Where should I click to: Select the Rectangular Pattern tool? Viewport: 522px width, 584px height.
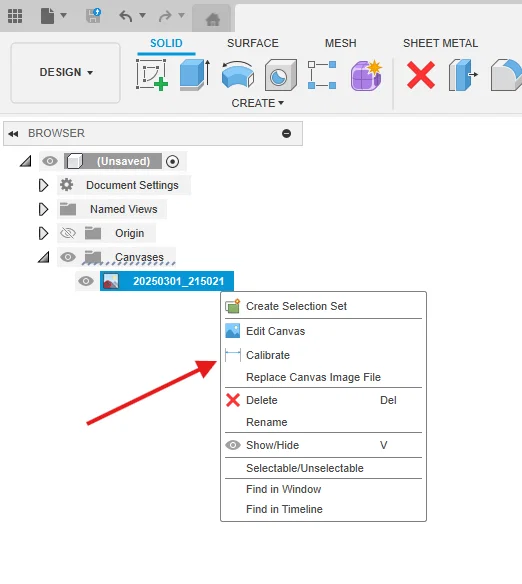coord(322,75)
